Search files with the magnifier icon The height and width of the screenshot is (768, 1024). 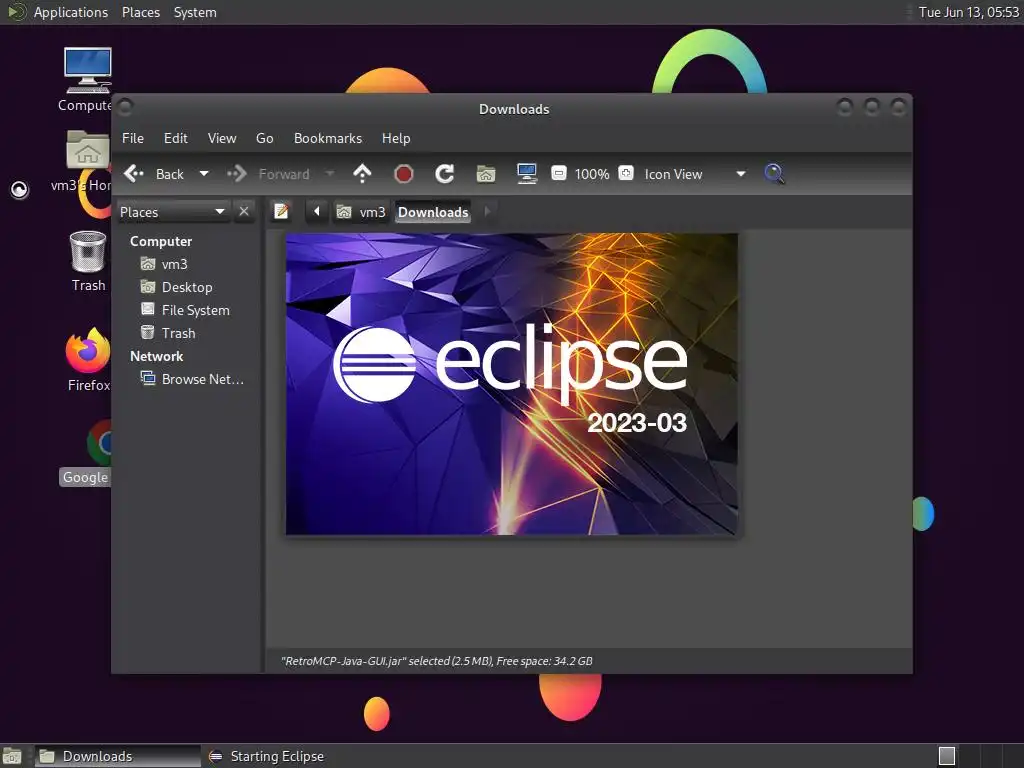click(x=774, y=174)
